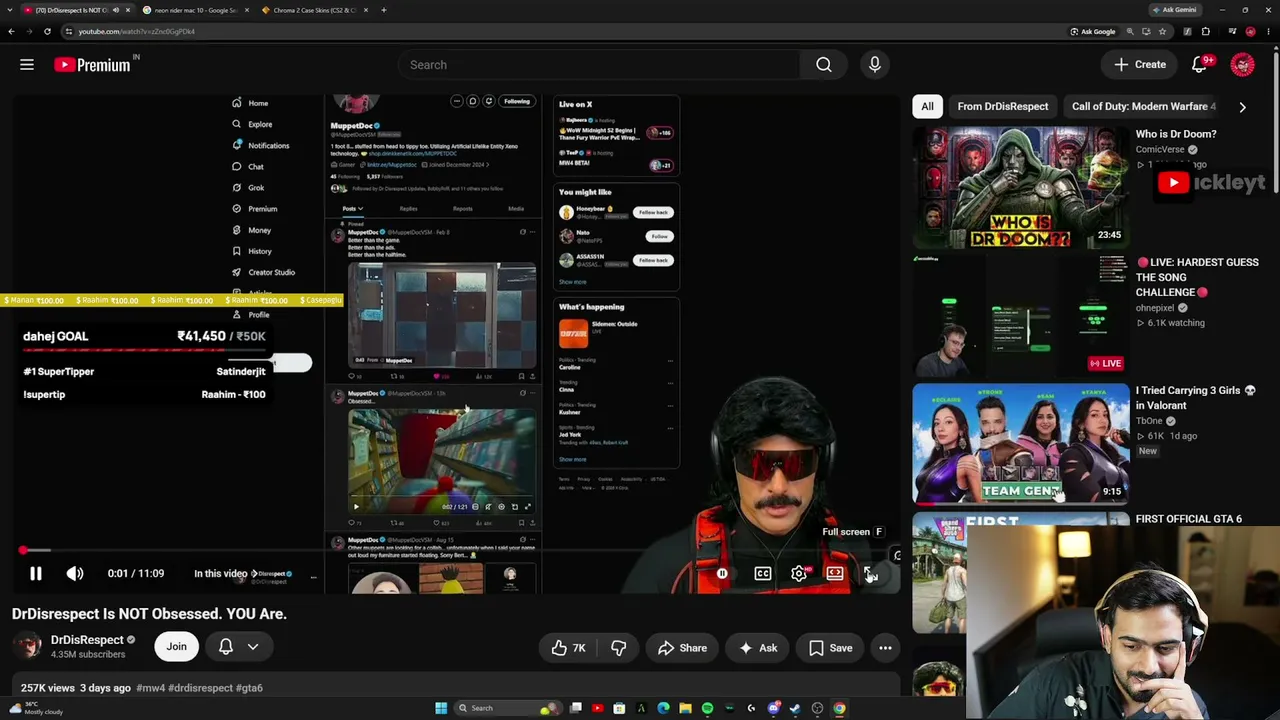Open the video player settings gear

799,574
